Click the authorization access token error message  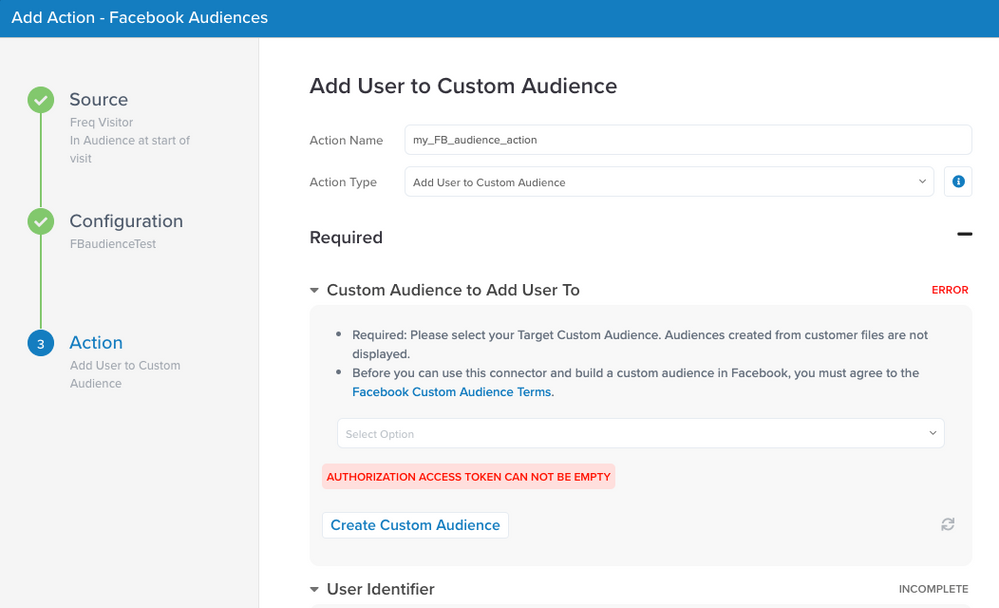(x=468, y=477)
